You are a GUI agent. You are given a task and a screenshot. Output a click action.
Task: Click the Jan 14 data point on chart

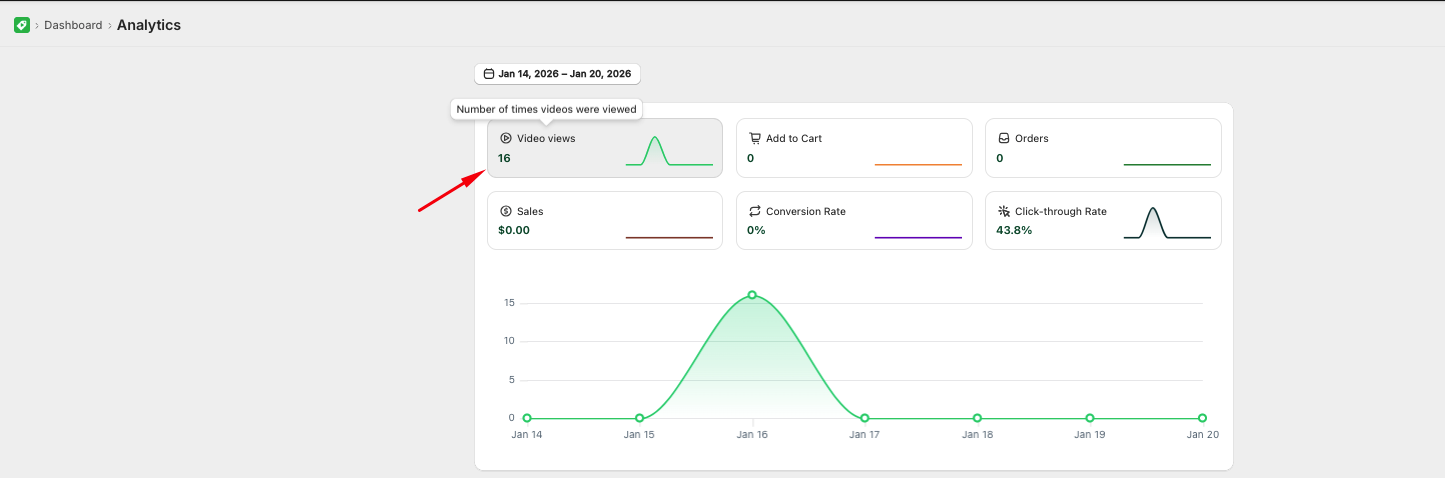(527, 418)
